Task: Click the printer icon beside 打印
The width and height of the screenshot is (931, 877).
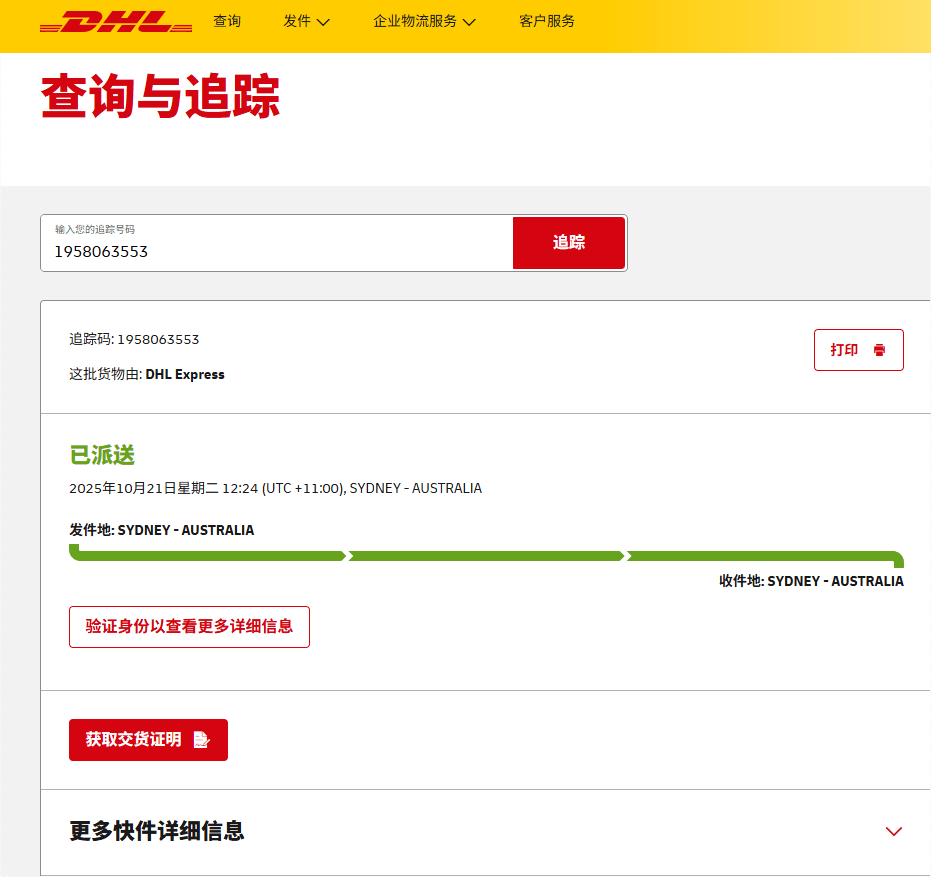Action: point(879,350)
